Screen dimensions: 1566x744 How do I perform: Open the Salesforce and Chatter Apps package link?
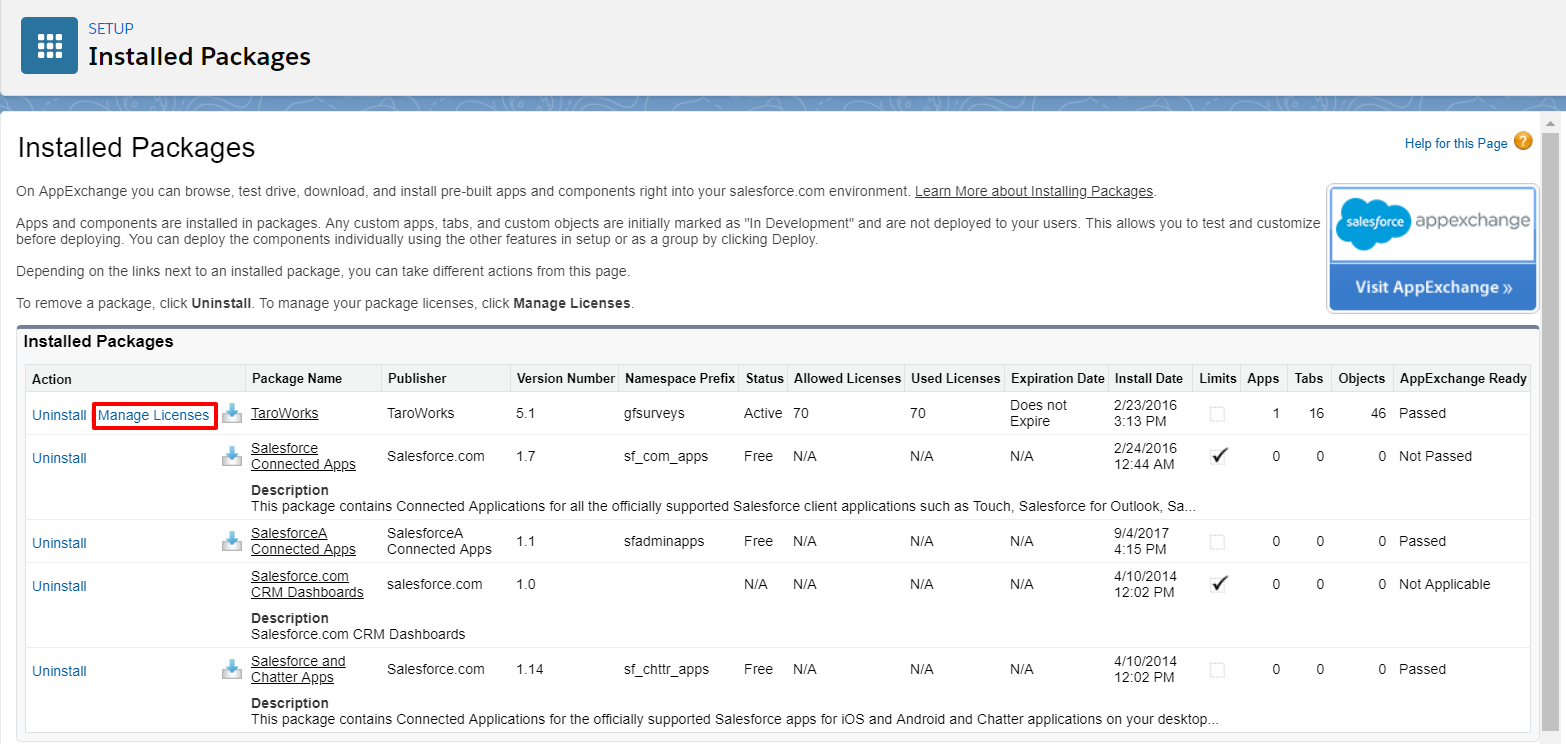point(298,669)
